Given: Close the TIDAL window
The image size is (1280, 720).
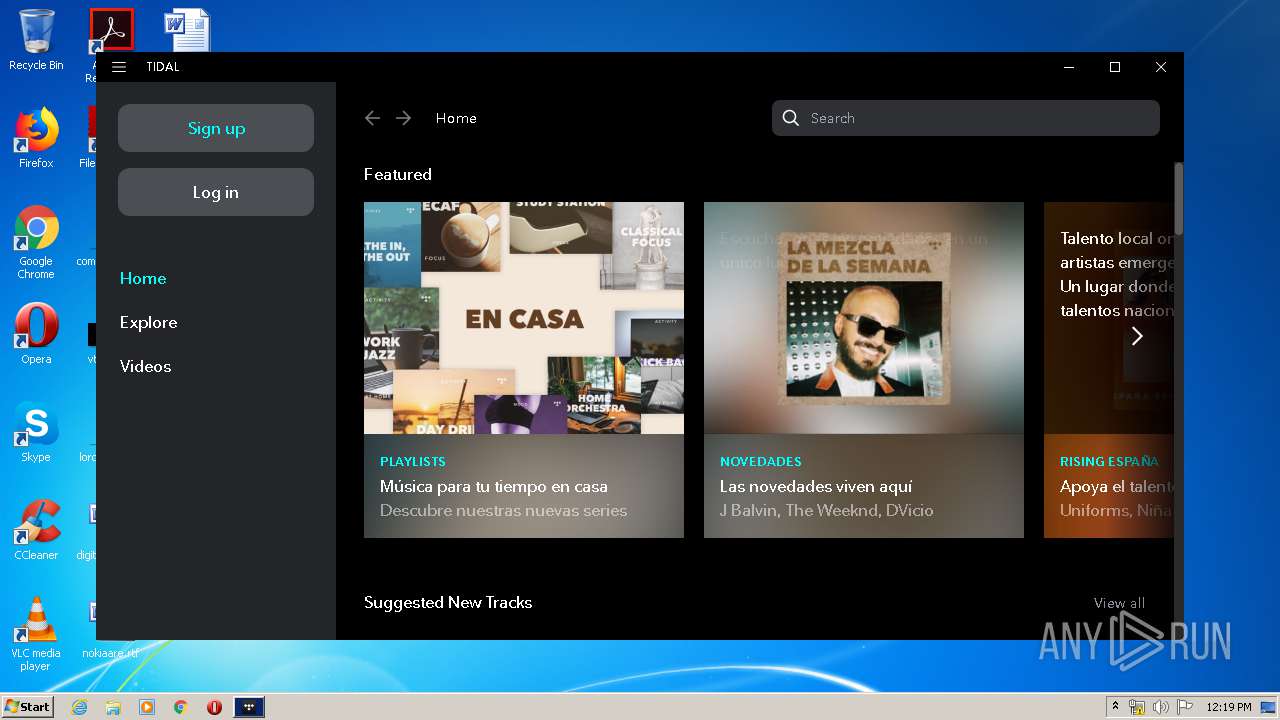Looking at the screenshot, I should coord(1160,67).
